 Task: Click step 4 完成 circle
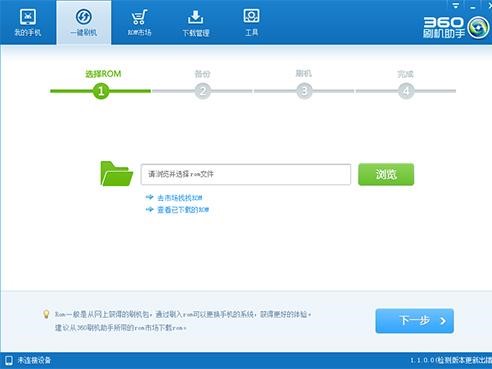[406, 91]
